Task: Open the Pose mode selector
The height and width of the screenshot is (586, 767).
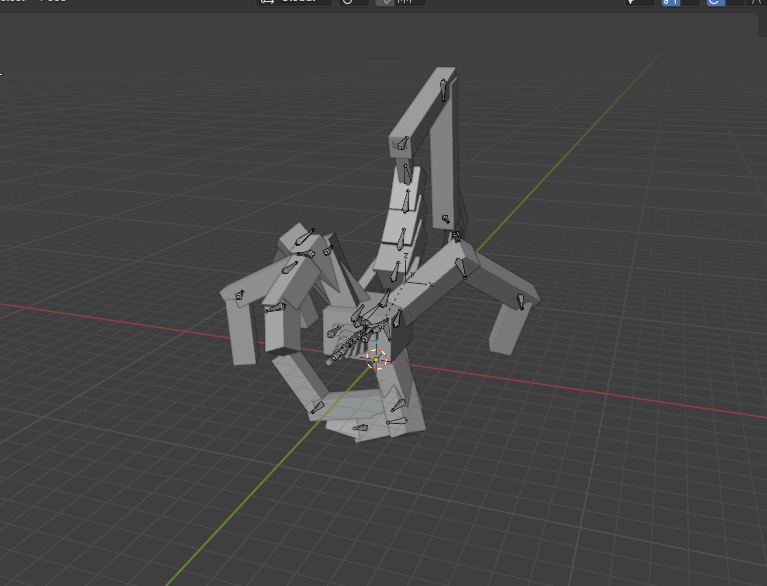Action: (x=40, y=2)
